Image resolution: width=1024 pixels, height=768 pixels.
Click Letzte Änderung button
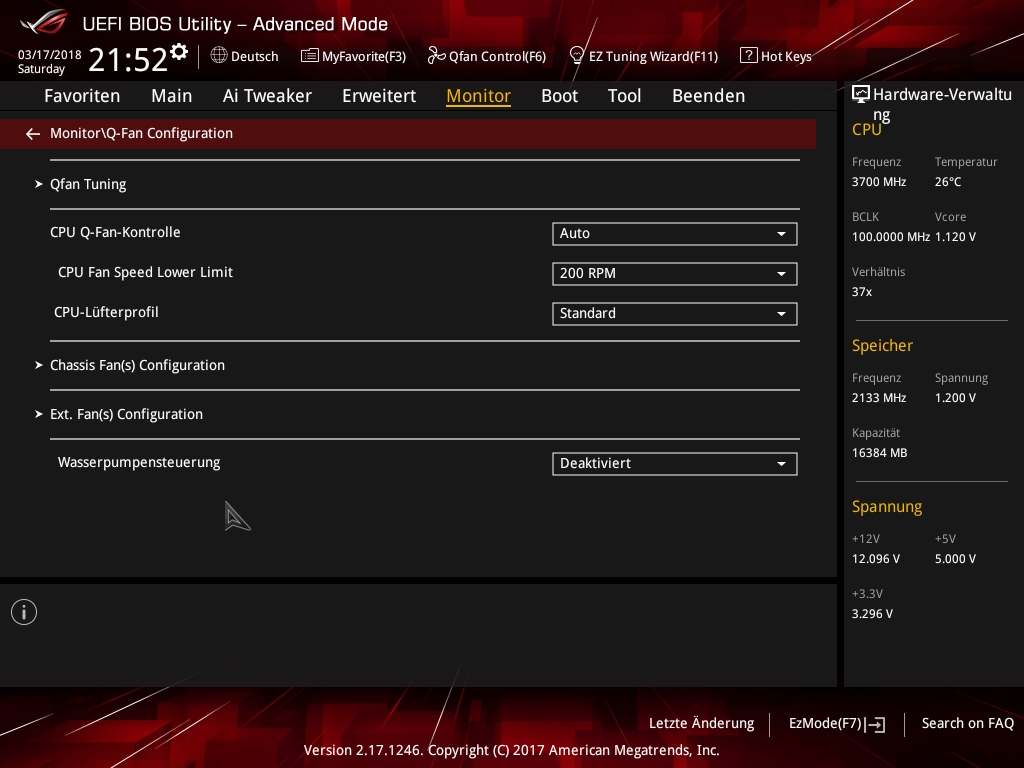[701, 724]
